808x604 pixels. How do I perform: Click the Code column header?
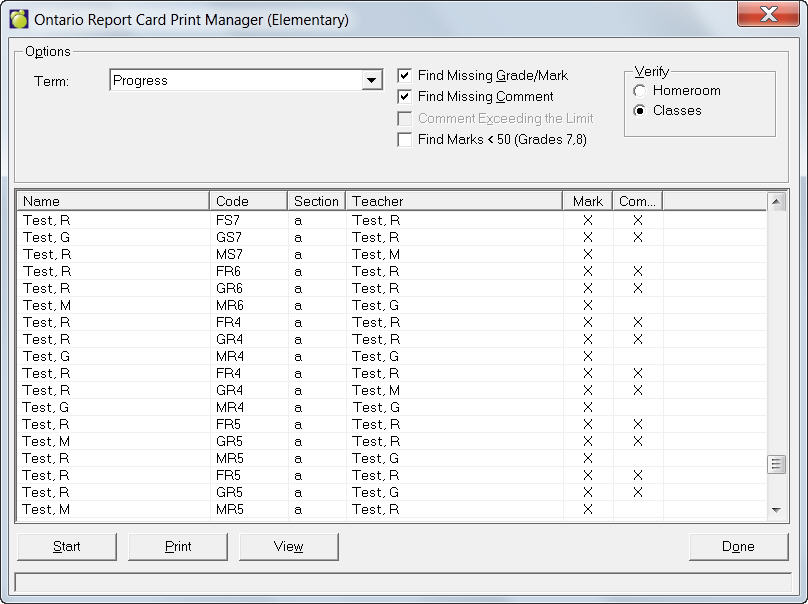coord(249,201)
